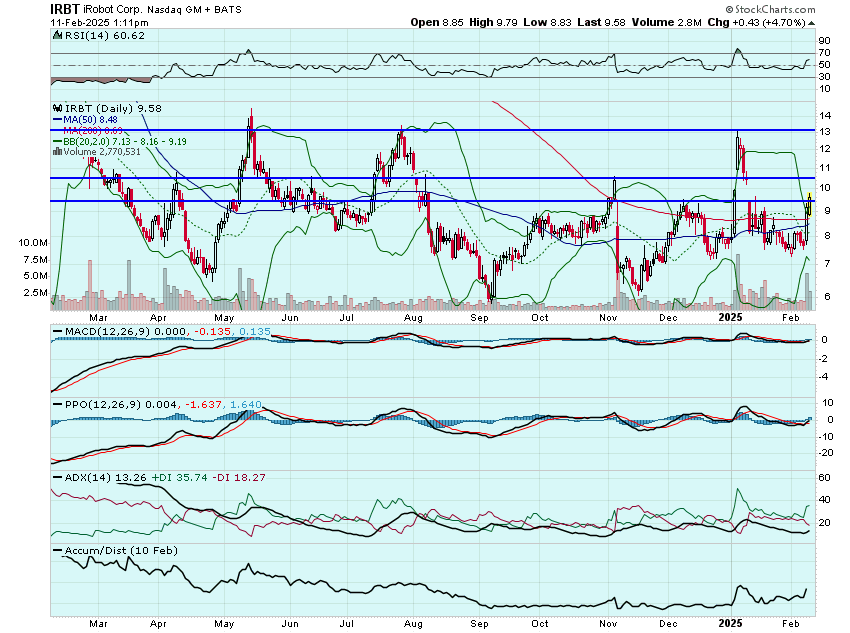Click the volume bars icon in legend

tap(57, 152)
